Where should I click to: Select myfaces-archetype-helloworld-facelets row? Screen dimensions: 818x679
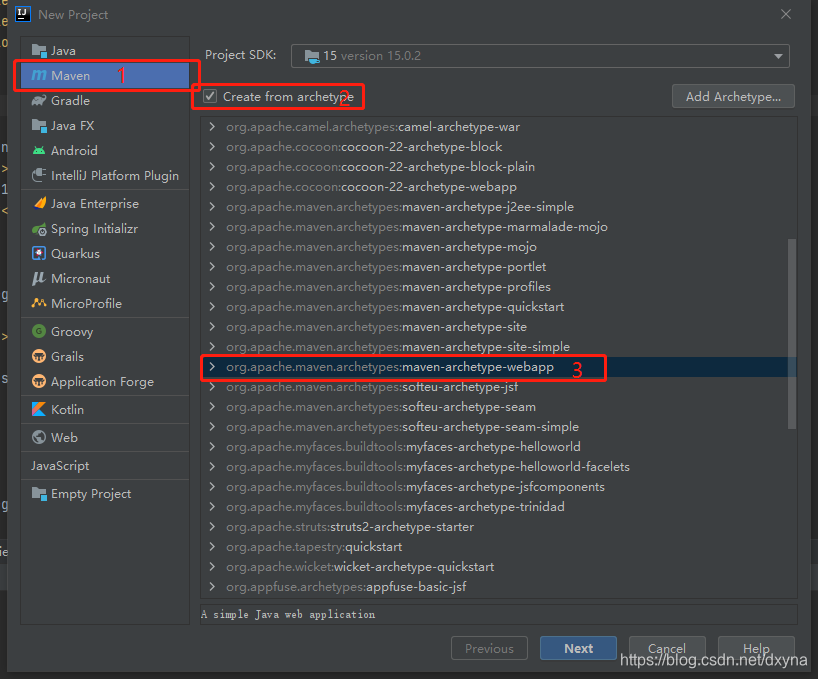pyautogui.click(x=498, y=467)
